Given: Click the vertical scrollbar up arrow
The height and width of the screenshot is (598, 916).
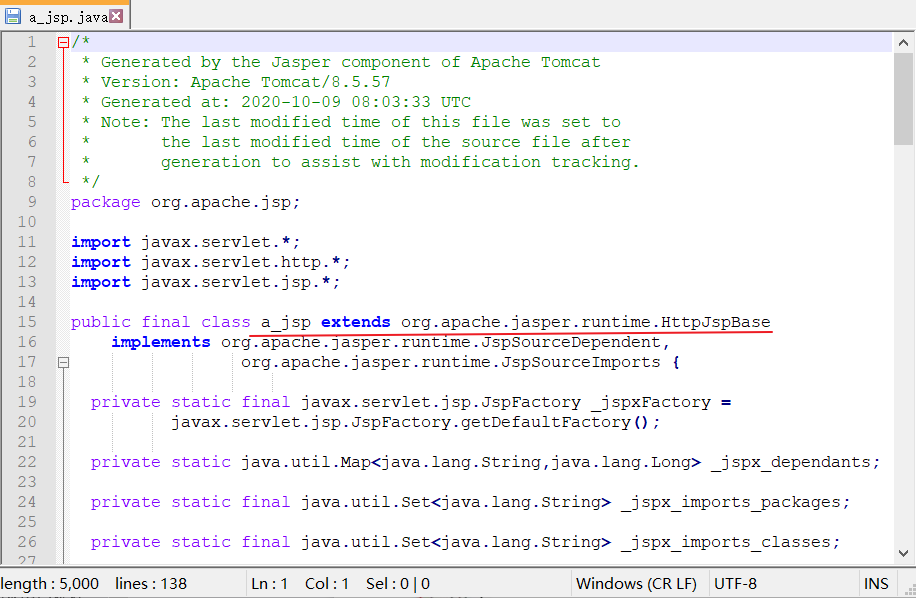Looking at the screenshot, I should tap(903, 43).
